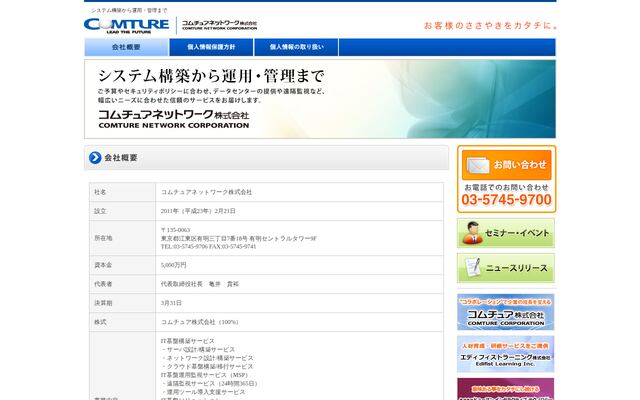640x400 pixels.
Task: Click the ・ネットワーク設計/構築サービス line
Action: 207,358
